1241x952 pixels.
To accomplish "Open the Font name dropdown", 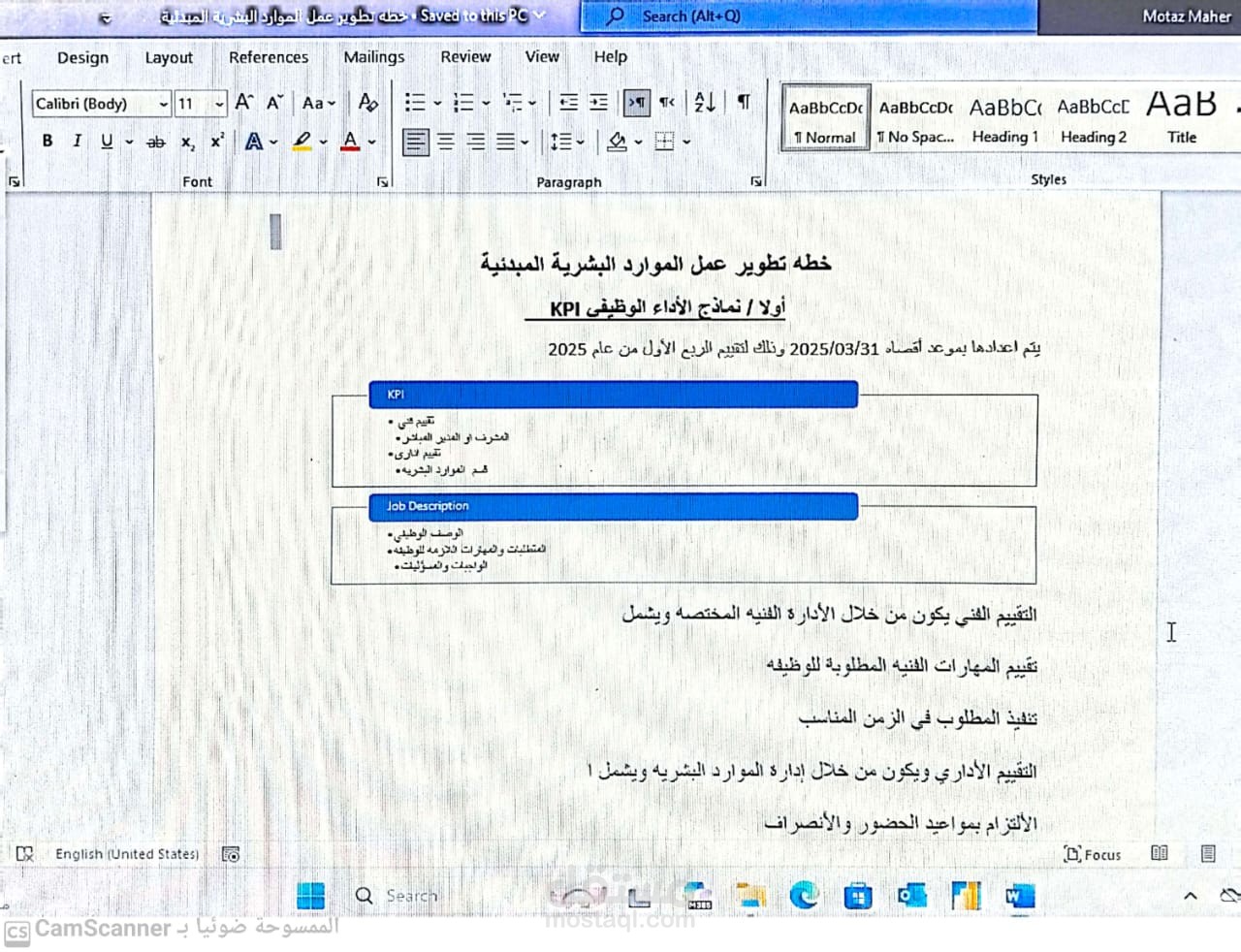I will click(163, 104).
